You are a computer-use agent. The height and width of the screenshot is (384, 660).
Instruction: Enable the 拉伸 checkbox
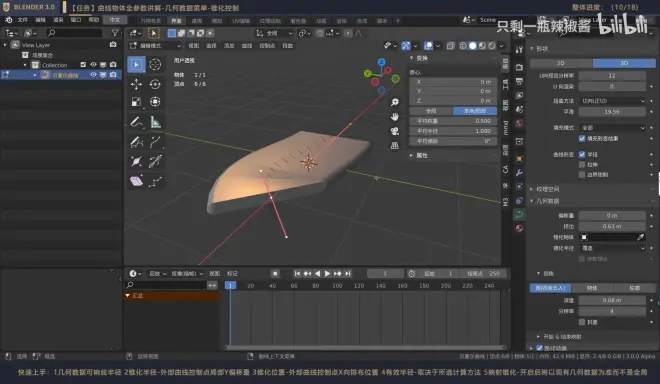(x=582, y=165)
